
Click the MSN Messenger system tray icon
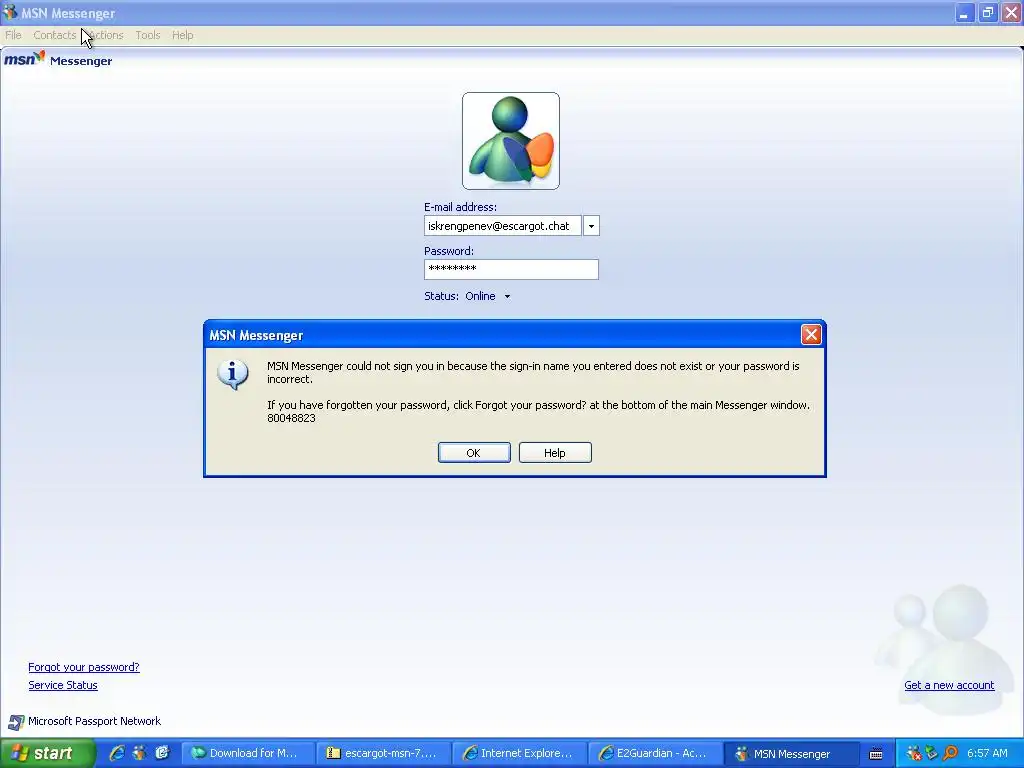click(914, 754)
